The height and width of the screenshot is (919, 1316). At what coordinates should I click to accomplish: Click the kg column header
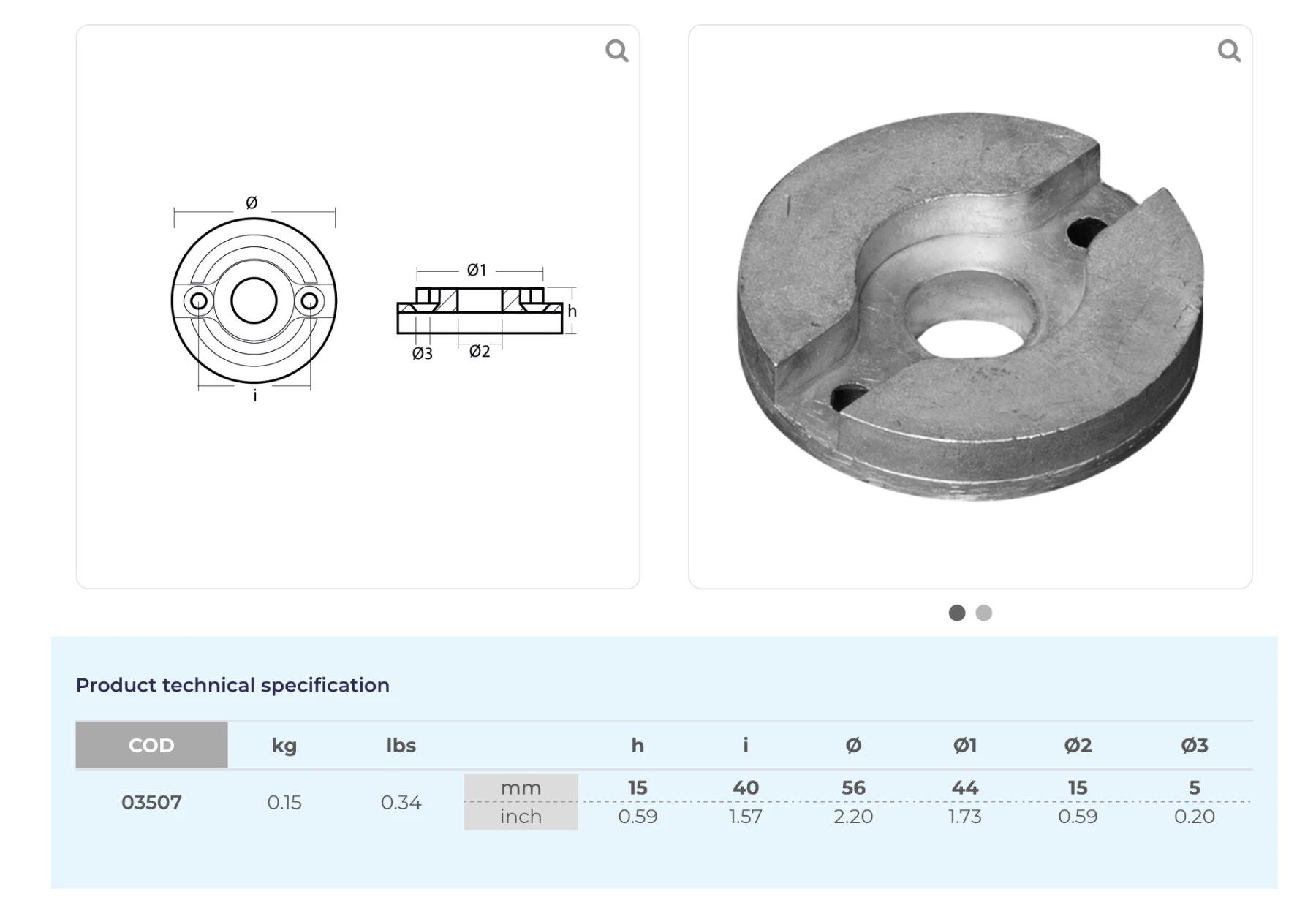284,745
